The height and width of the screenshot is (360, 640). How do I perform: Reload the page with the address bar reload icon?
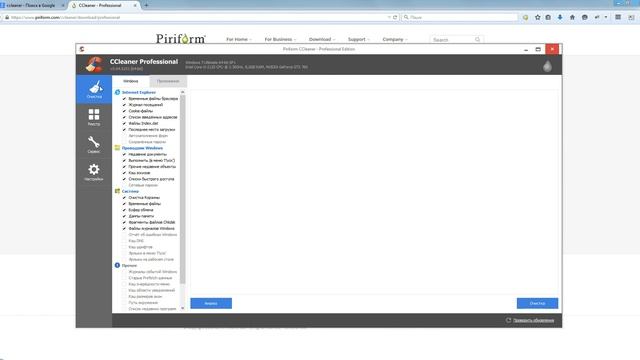click(395, 18)
